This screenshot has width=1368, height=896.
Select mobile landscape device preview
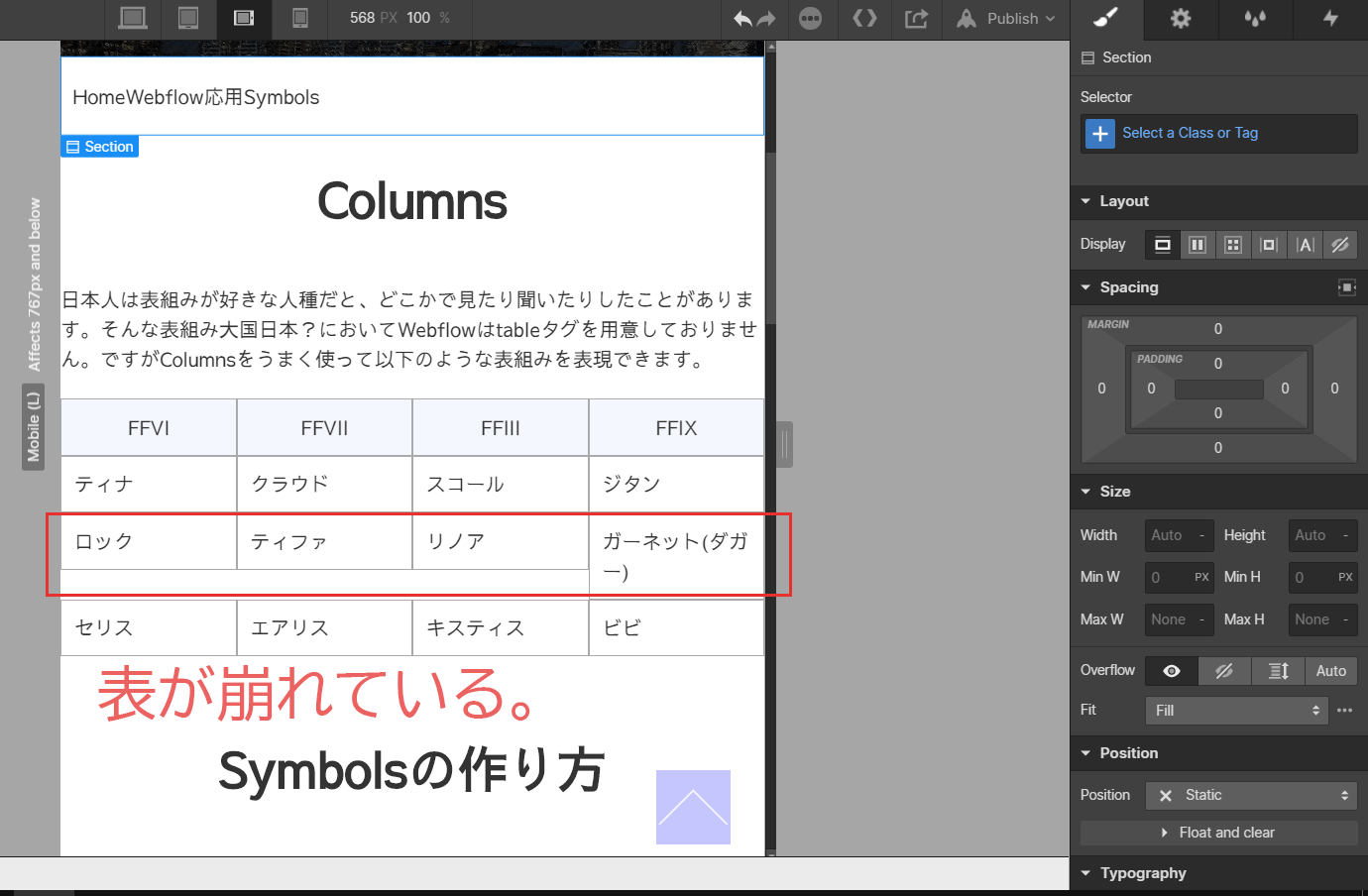click(244, 18)
